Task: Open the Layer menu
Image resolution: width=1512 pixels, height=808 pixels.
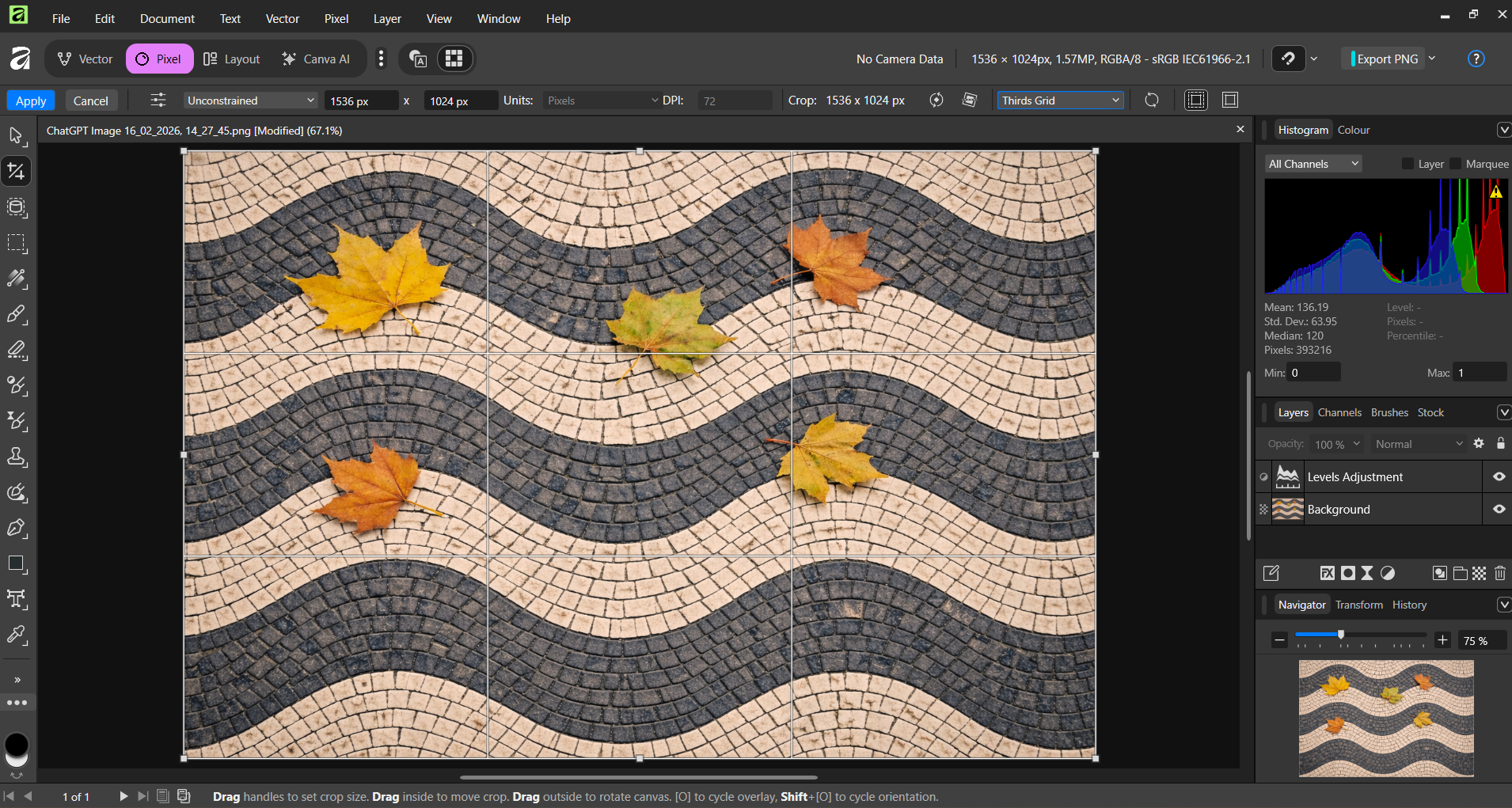Action: pos(386,18)
